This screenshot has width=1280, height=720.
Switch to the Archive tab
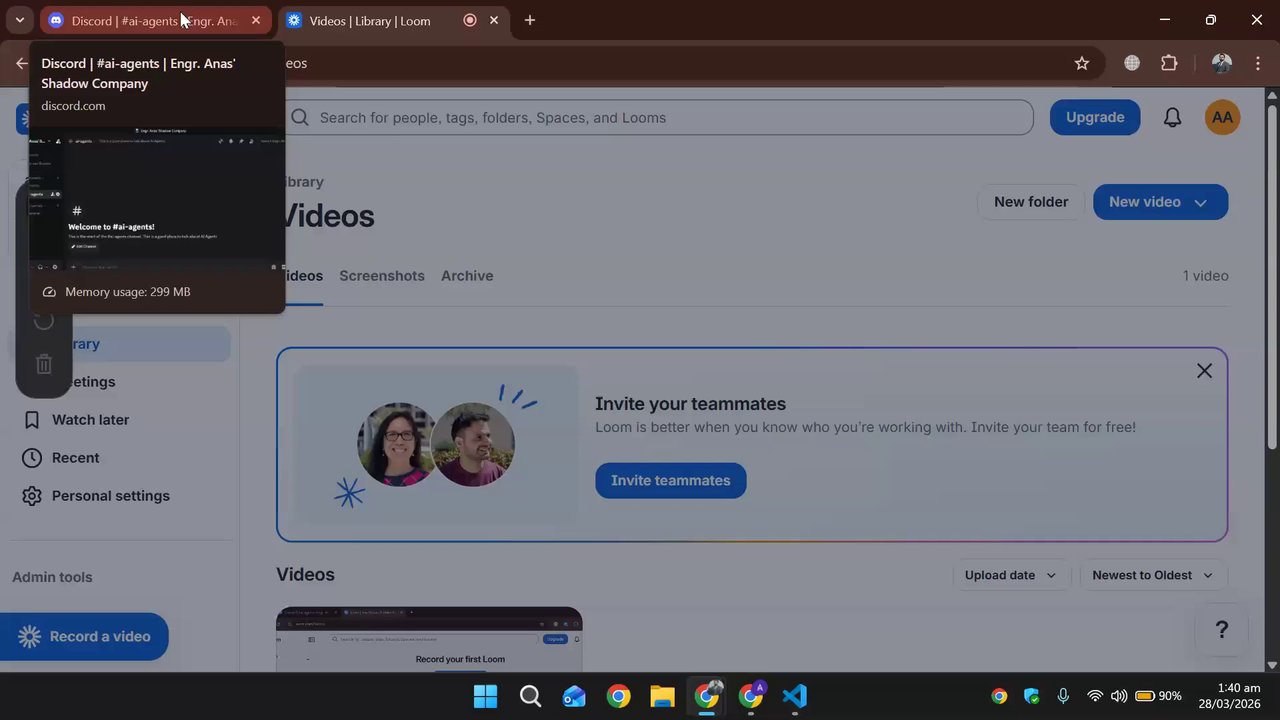(467, 276)
